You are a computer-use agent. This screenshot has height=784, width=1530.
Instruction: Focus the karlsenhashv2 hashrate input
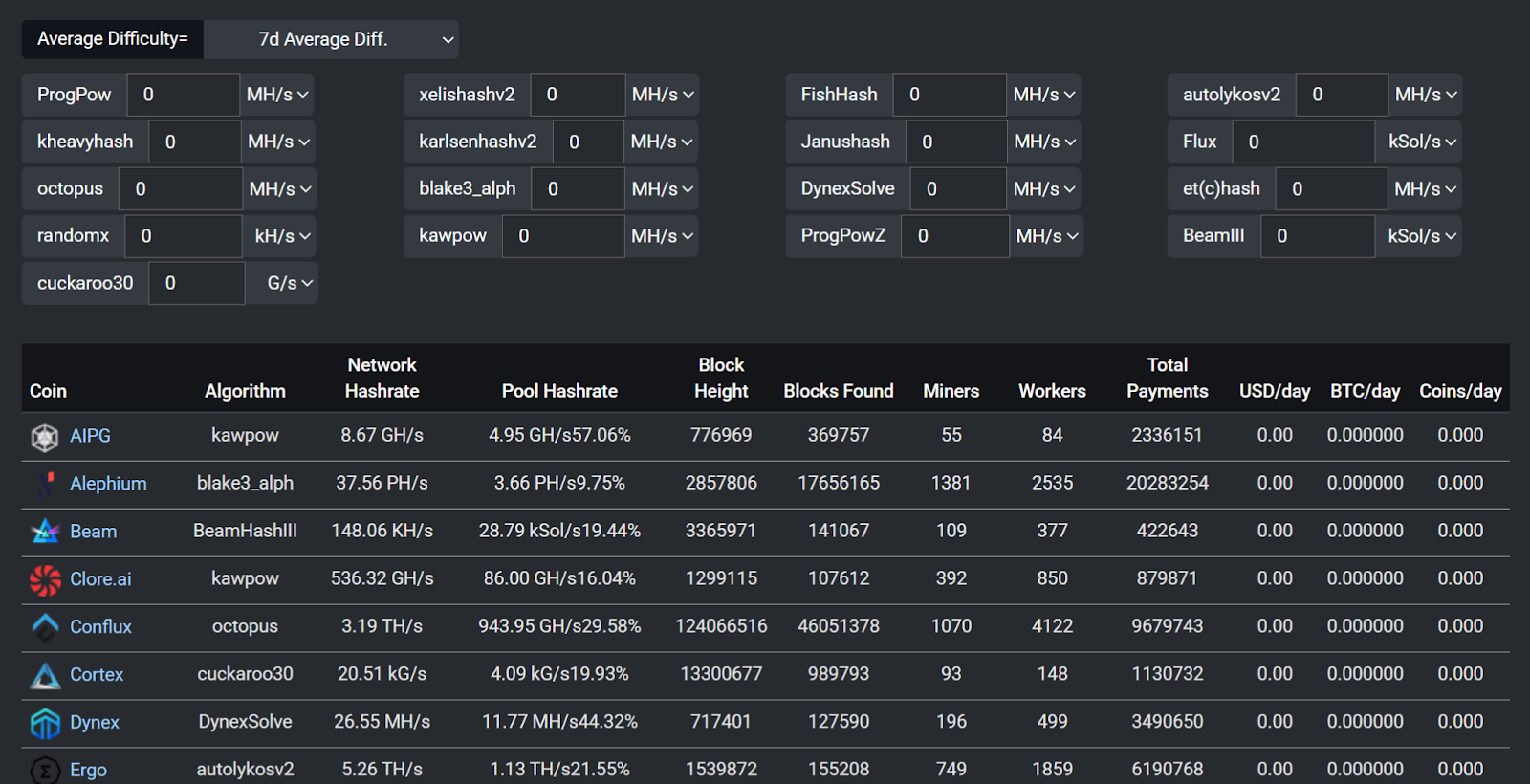[588, 142]
